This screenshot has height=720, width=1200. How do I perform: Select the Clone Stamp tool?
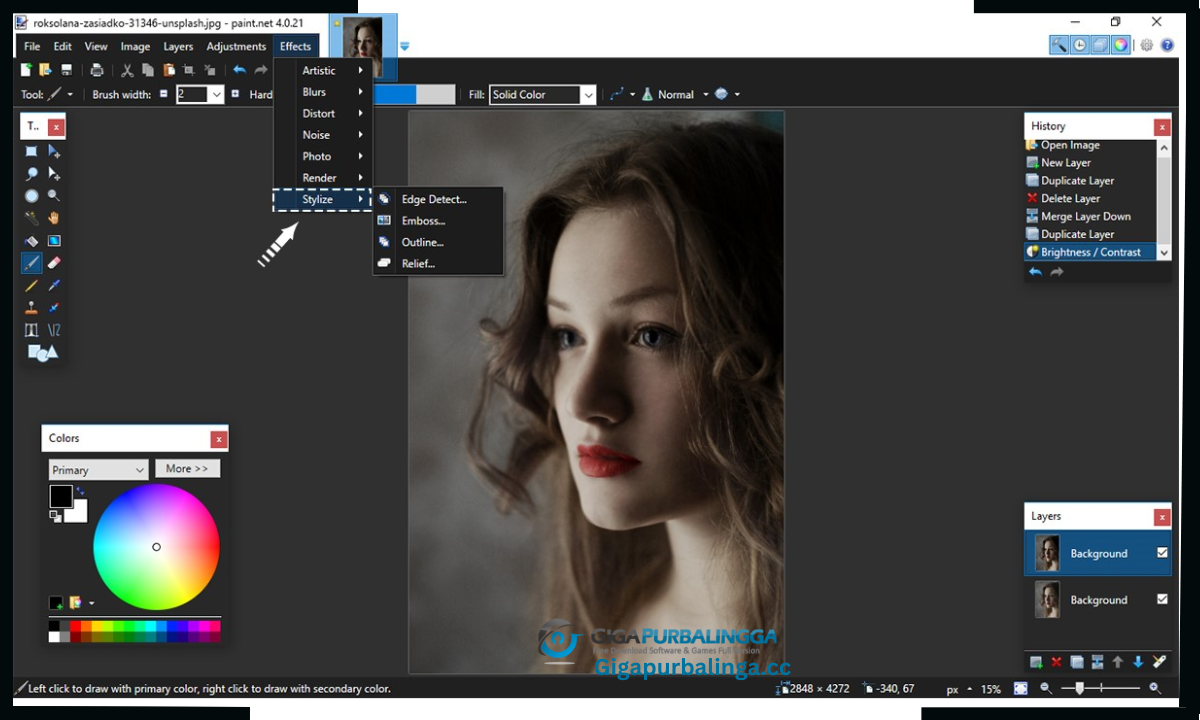[x=31, y=308]
